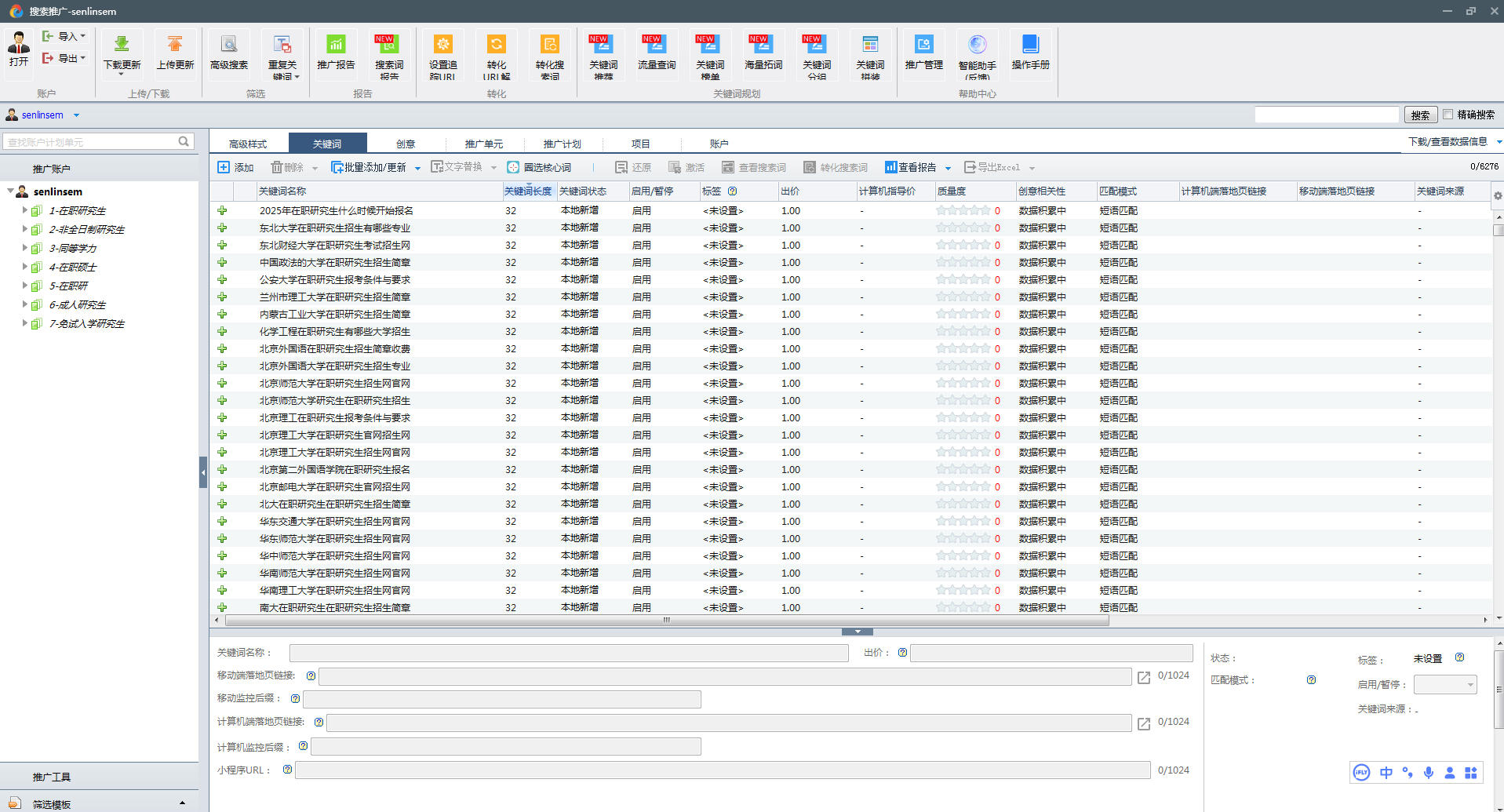
Task: Click the 添加 keyword button
Action: (x=235, y=167)
